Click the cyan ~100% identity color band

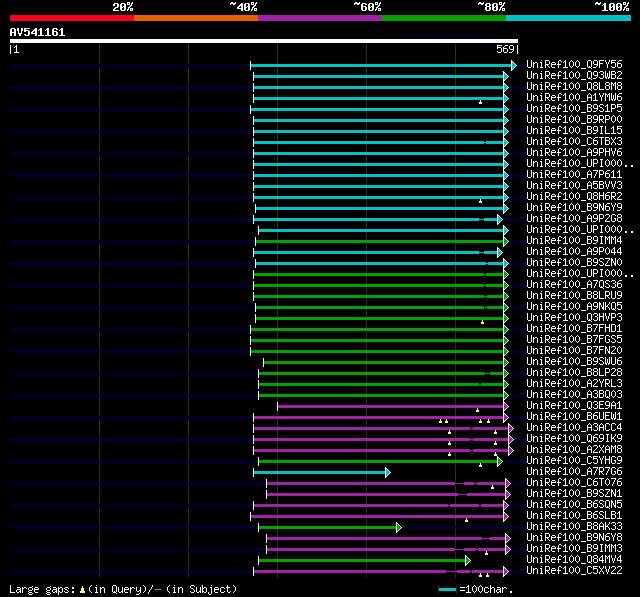point(568,18)
